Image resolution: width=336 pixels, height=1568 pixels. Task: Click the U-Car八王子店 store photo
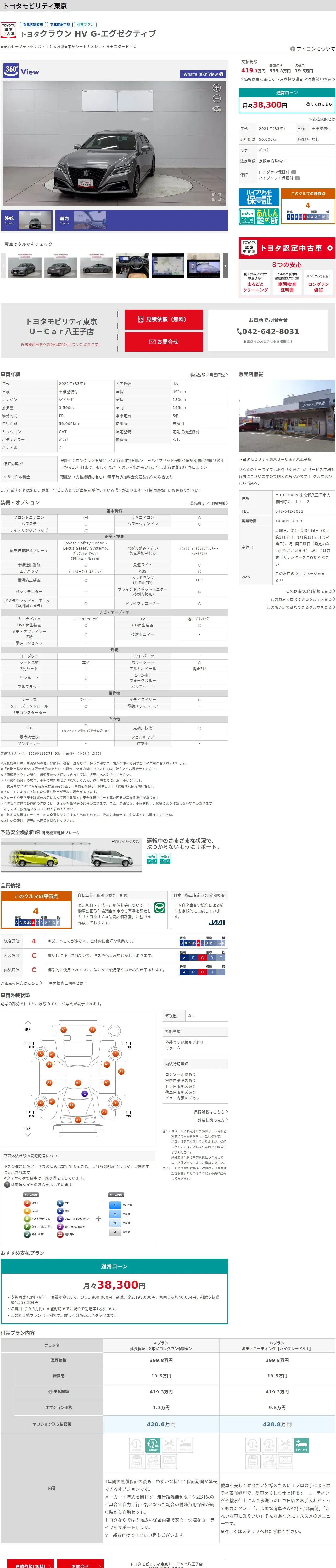287,416
